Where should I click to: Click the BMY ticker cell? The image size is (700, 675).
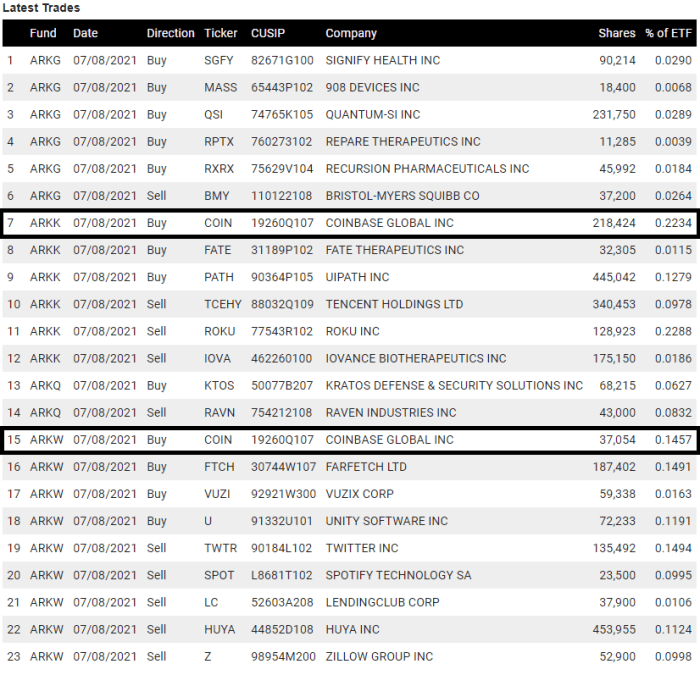pyautogui.click(x=217, y=196)
